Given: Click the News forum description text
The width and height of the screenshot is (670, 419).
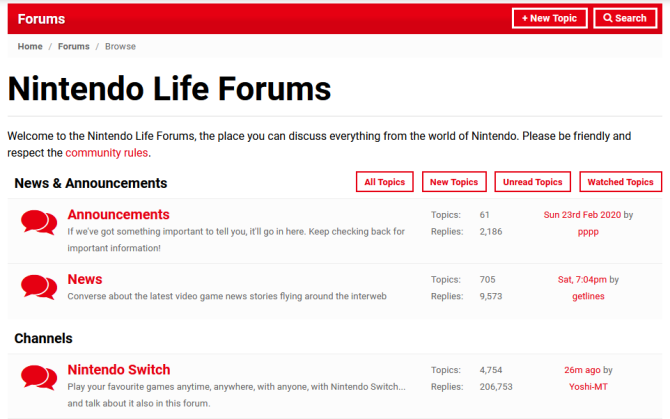Looking at the screenshot, I should coord(227,296).
